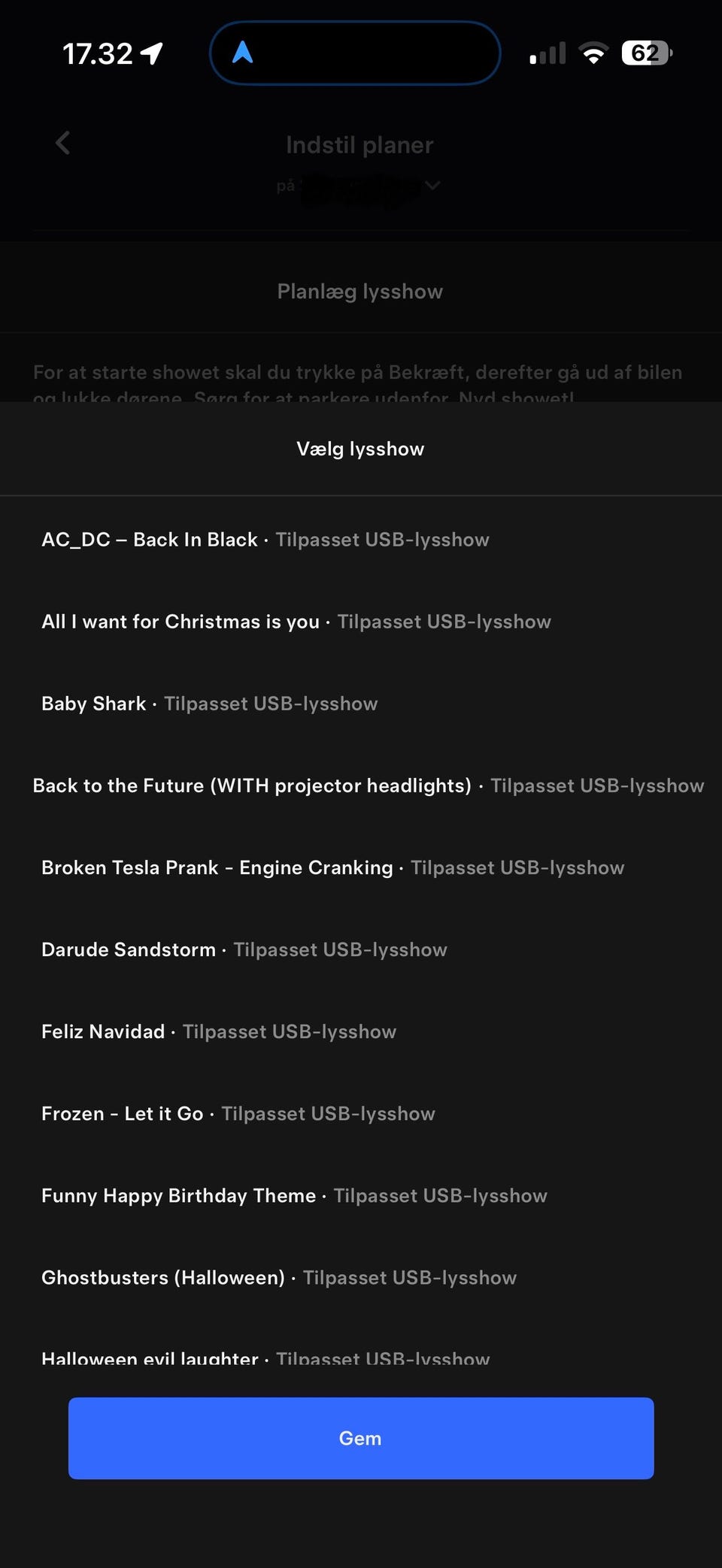Tap the cellular signal bars
Viewport: 722px width, 1568px height.
[548, 54]
